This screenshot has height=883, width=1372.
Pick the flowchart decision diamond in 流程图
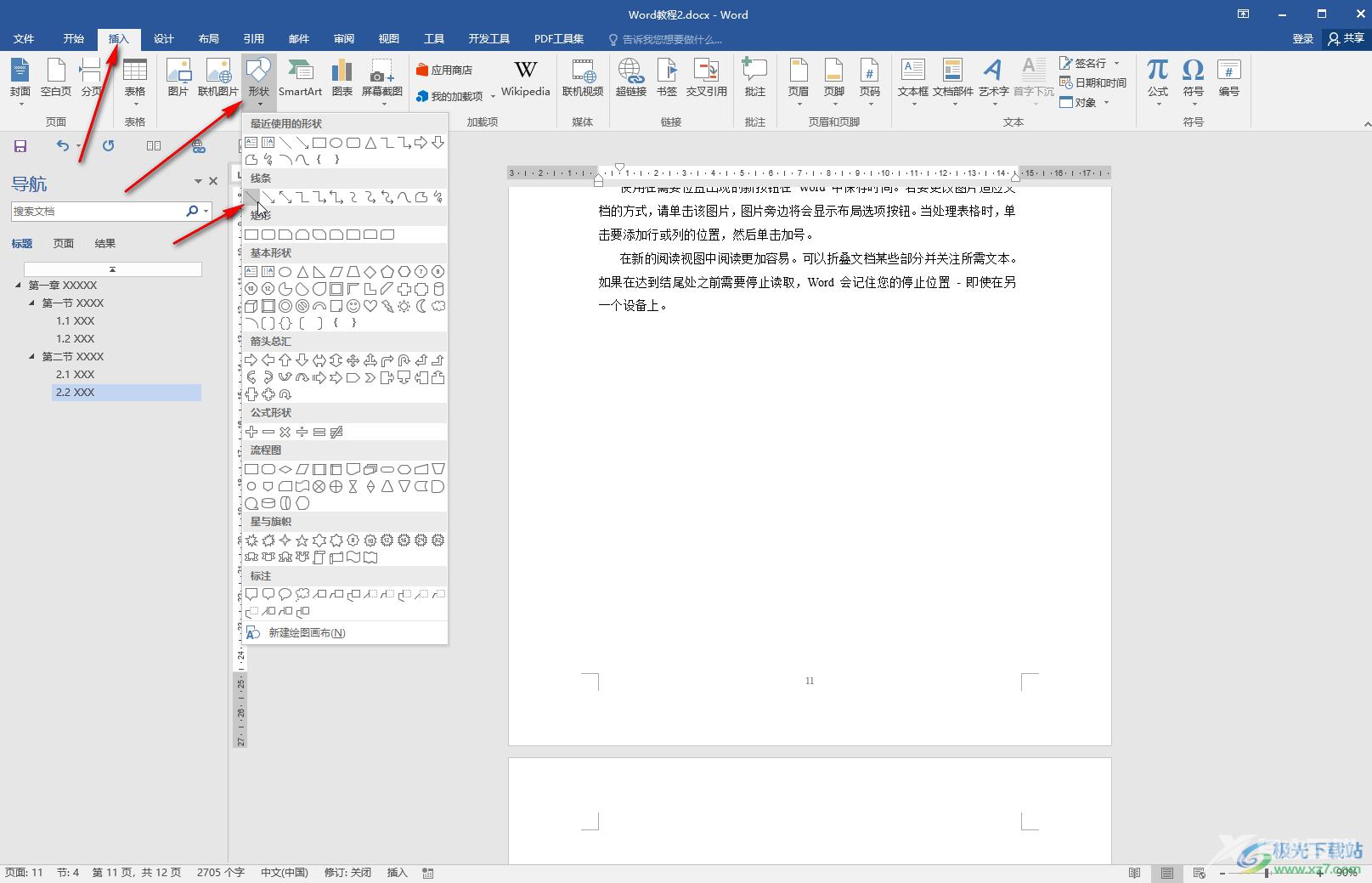tap(285, 469)
